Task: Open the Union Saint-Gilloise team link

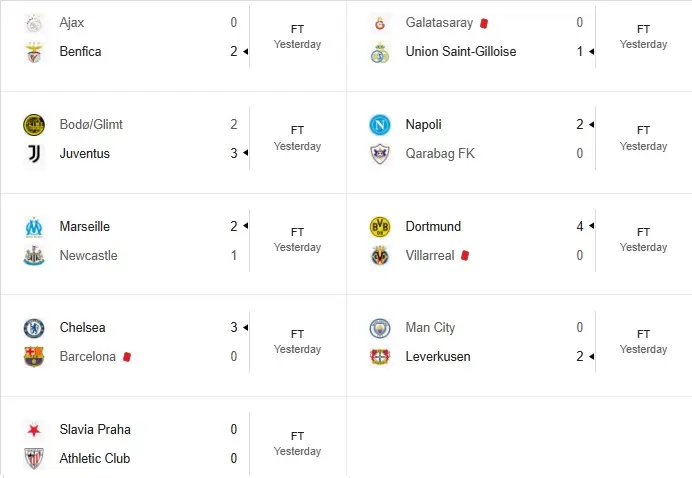Action: point(461,51)
